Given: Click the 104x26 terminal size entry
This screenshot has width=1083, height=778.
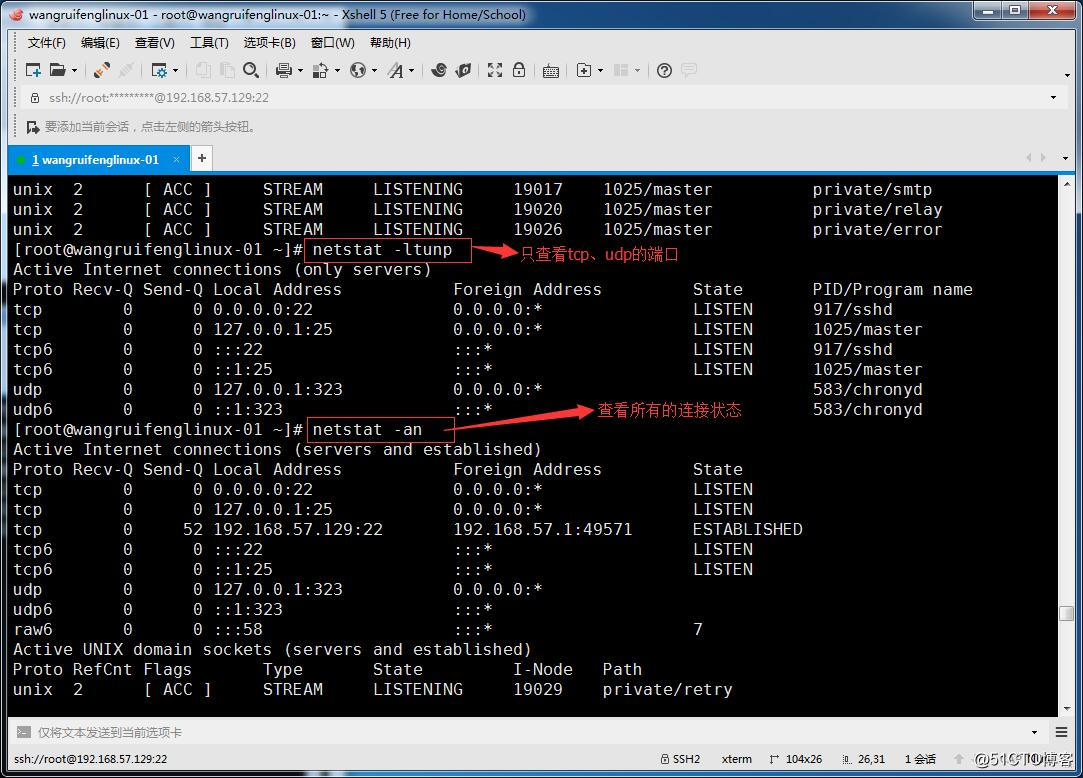Looking at the screenshot, I should [796, 759].
